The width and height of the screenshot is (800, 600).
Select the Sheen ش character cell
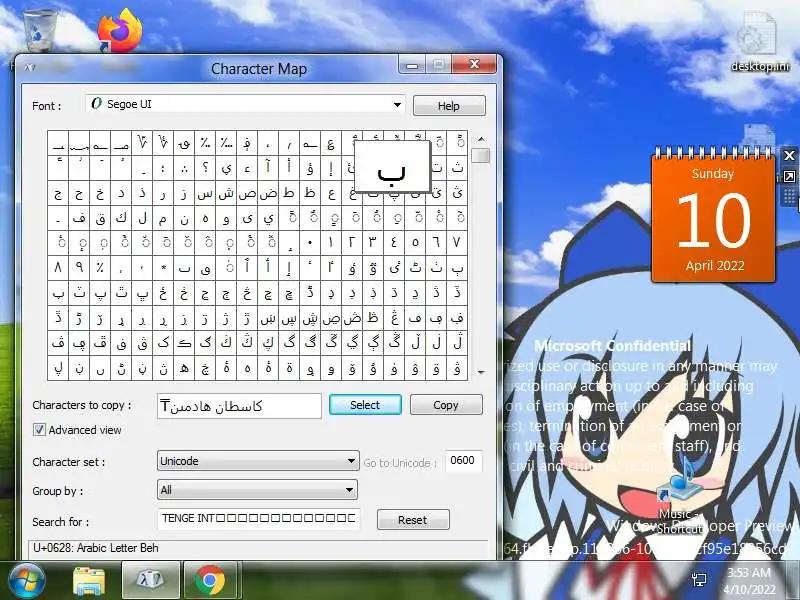(x=226, y=193)
